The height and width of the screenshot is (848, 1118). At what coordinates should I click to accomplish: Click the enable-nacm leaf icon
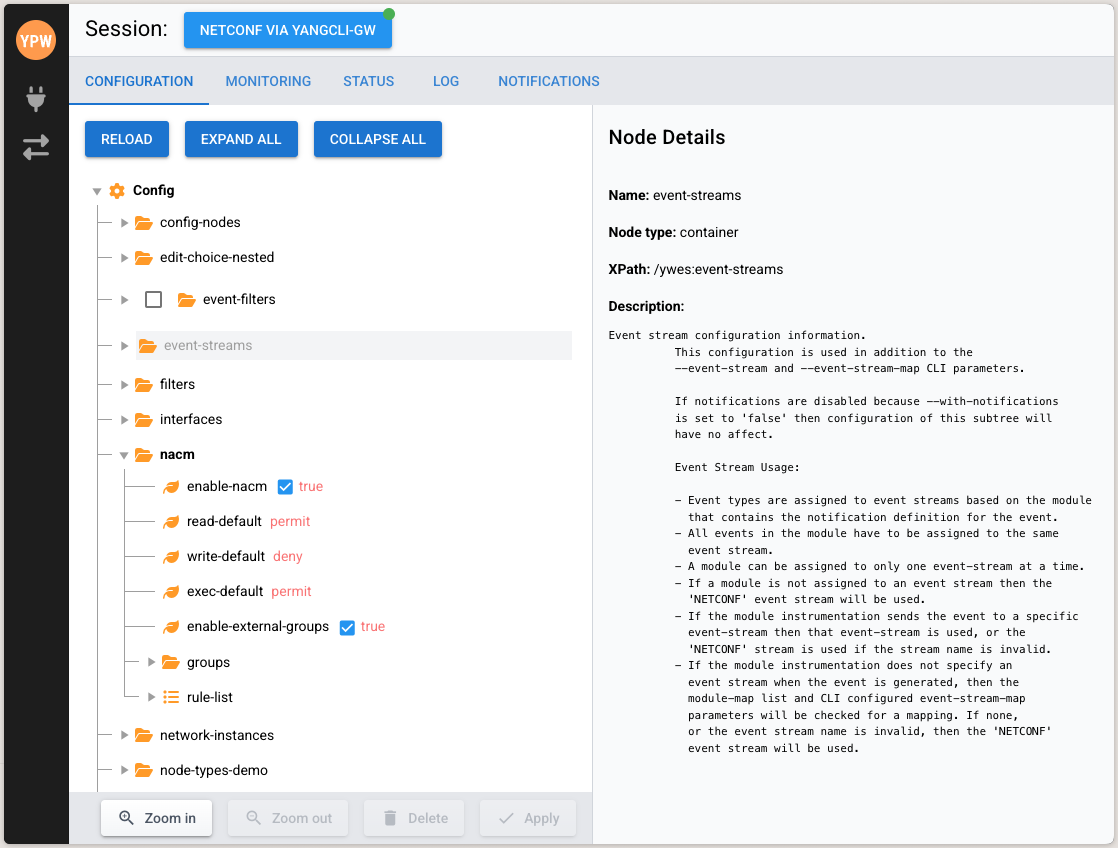click(x=171, y=487)
